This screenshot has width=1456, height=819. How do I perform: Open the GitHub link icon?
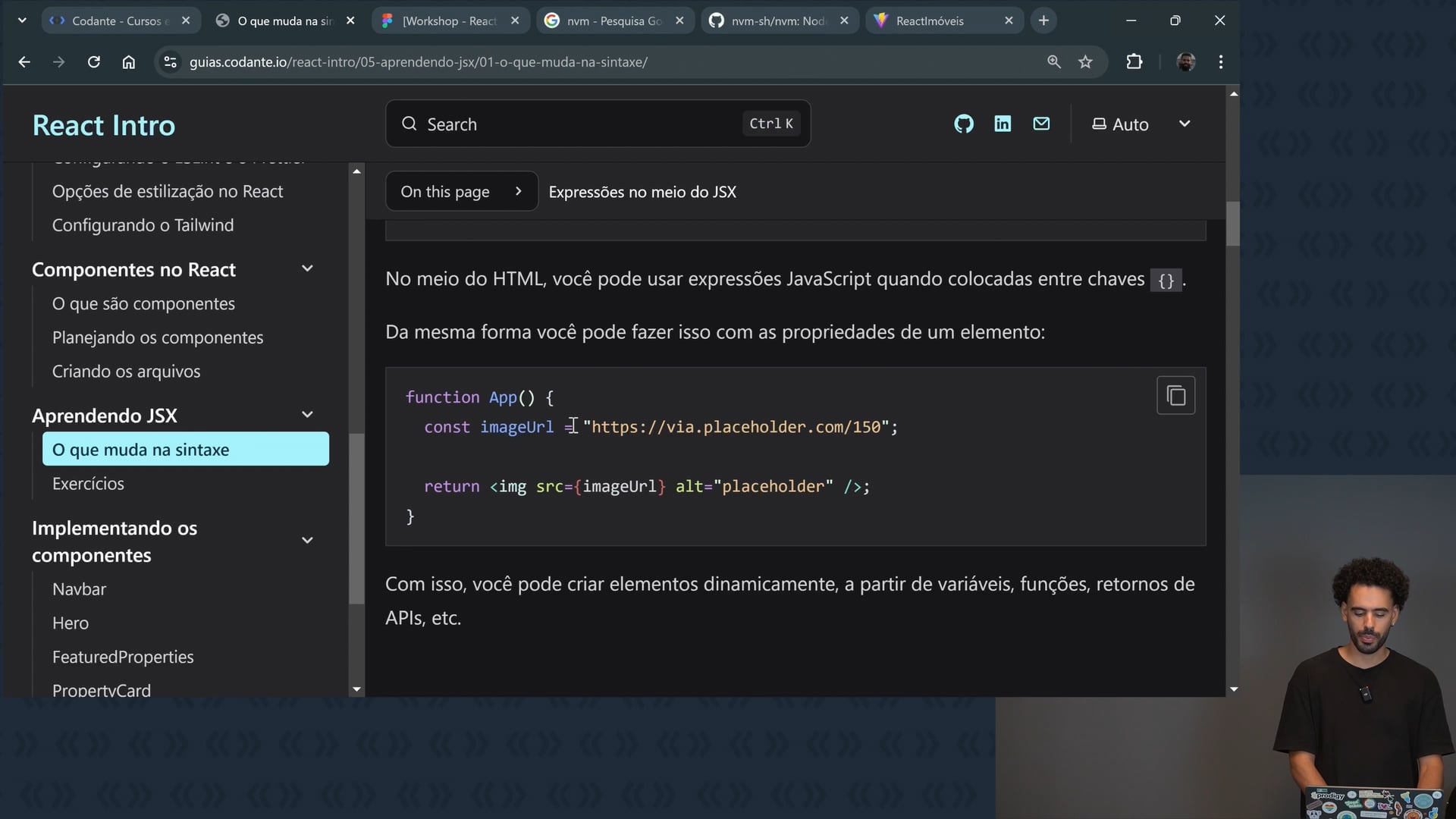click(963, 124)
